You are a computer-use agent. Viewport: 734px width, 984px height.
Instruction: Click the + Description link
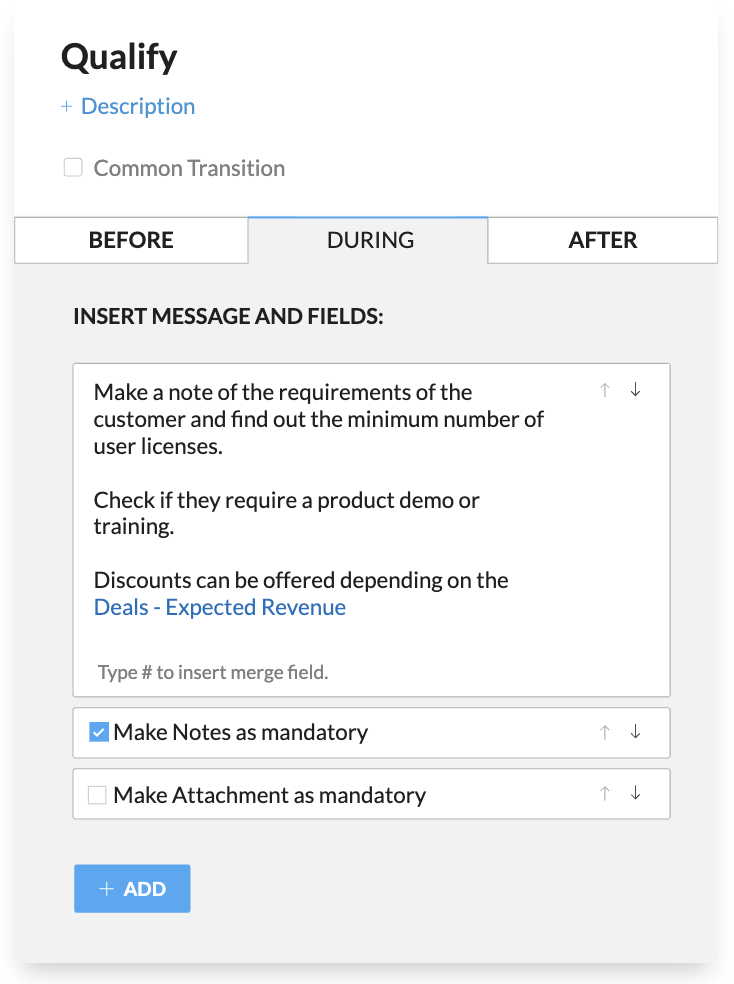coord(128,106)
